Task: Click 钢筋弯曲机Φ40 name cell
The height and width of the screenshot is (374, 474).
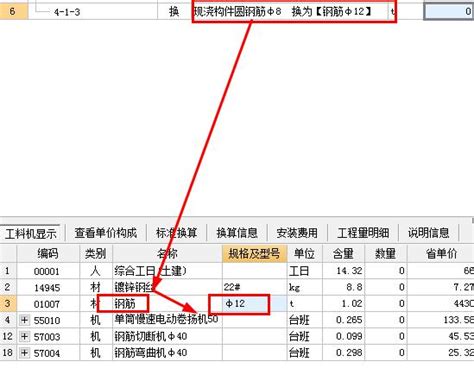Action: [167, 353]
